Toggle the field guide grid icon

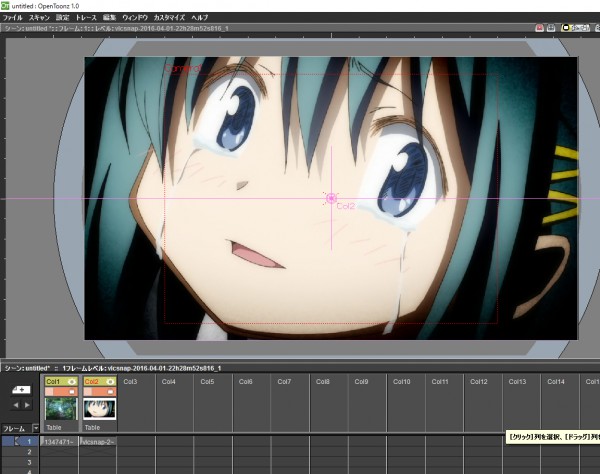pyautogui.click(x=551, y=28)
